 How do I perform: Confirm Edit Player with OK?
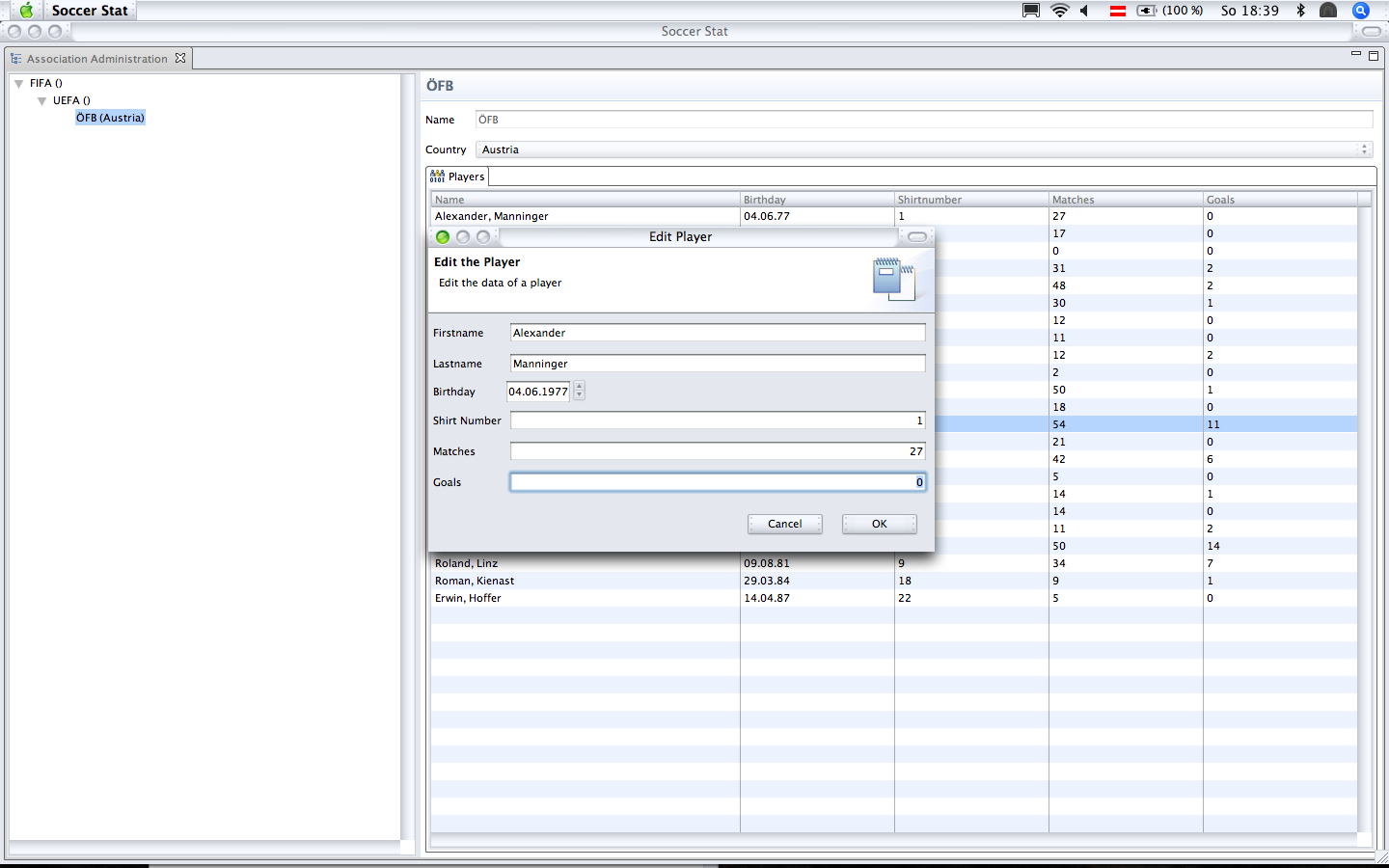tap(880, 524)
